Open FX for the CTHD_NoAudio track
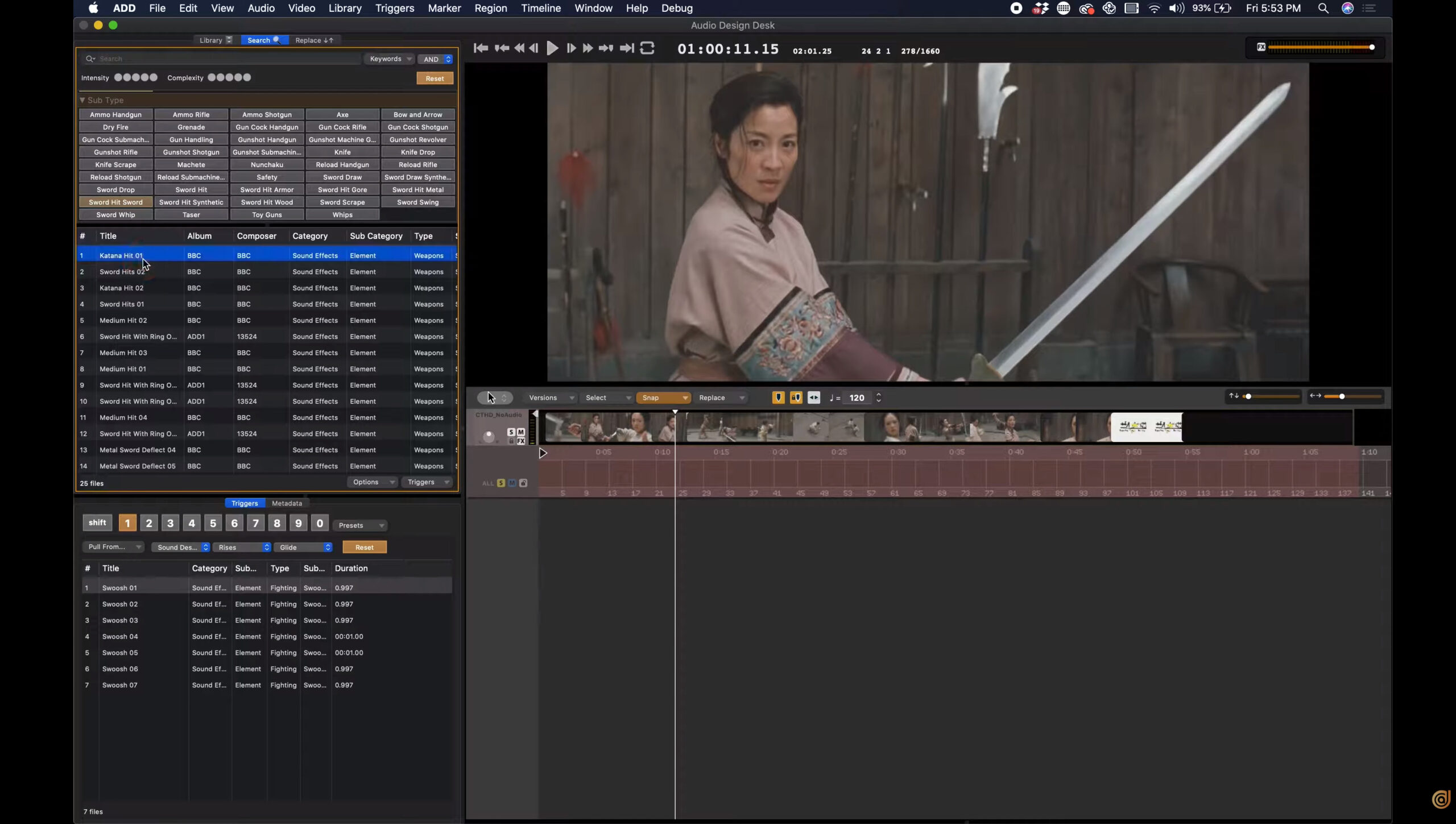The image size is (1456, 824). 520,441
